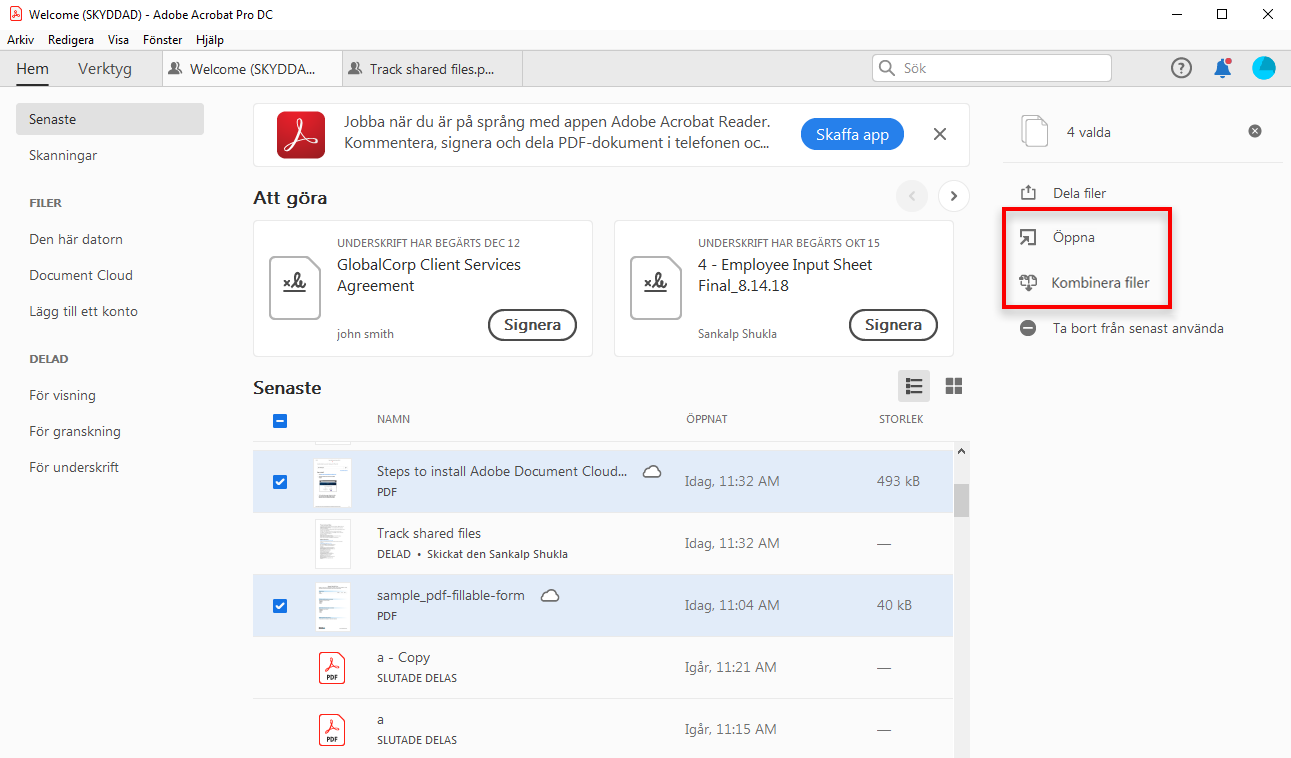Open Skanningar in the sidebar

tap(63, 155)
